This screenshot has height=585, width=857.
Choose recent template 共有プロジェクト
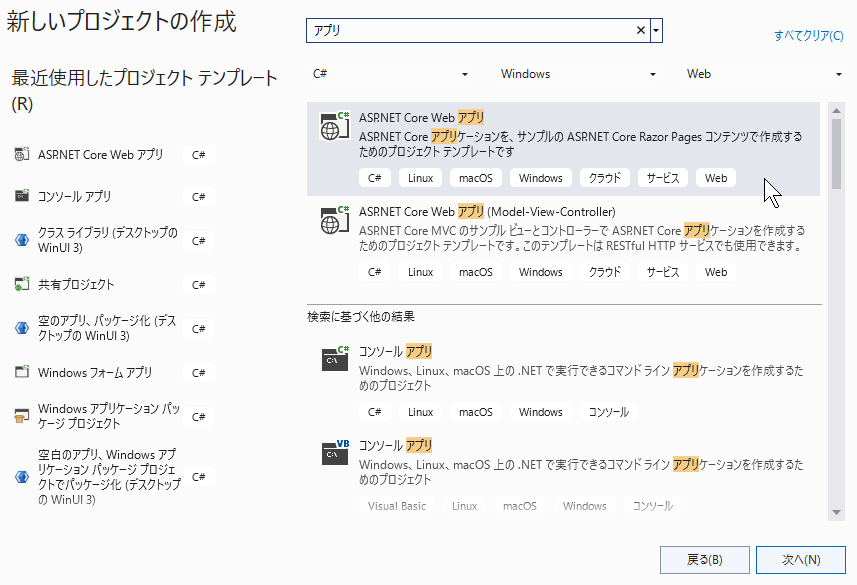(76, 284)
